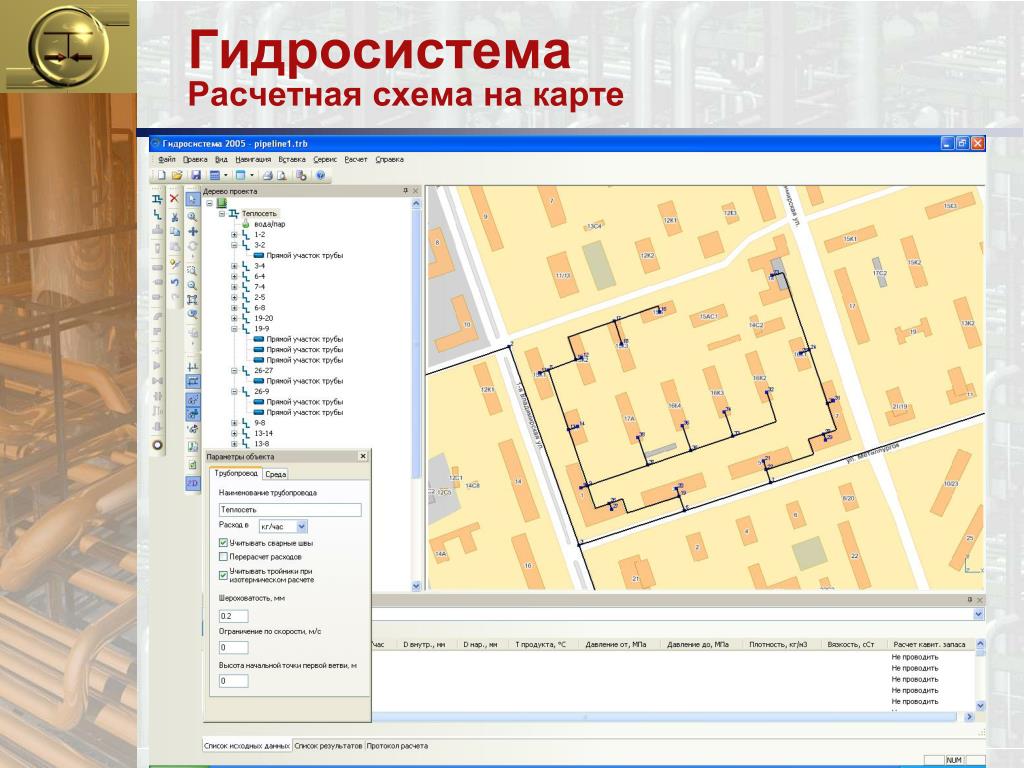Activate the zoom in magnifier tool
The image size is (1024, 768).
(192, 216)
